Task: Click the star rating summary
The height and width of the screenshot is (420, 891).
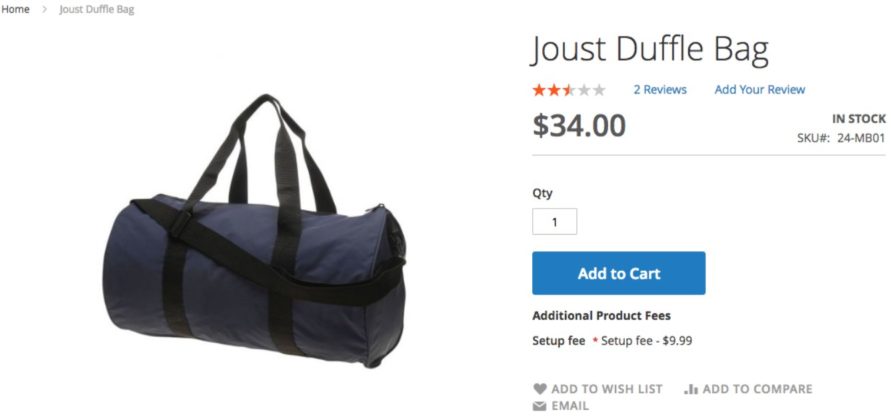Action: pos(569,90)
